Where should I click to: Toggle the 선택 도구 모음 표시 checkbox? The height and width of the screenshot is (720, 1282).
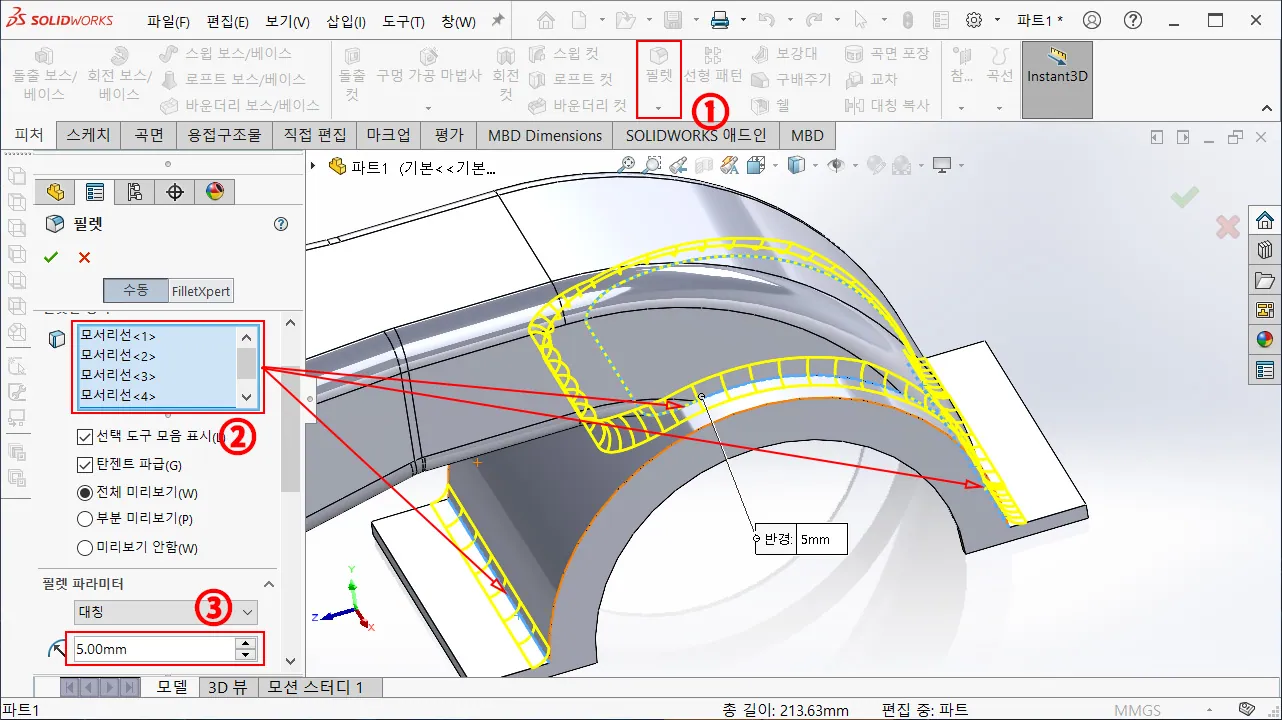85,436
